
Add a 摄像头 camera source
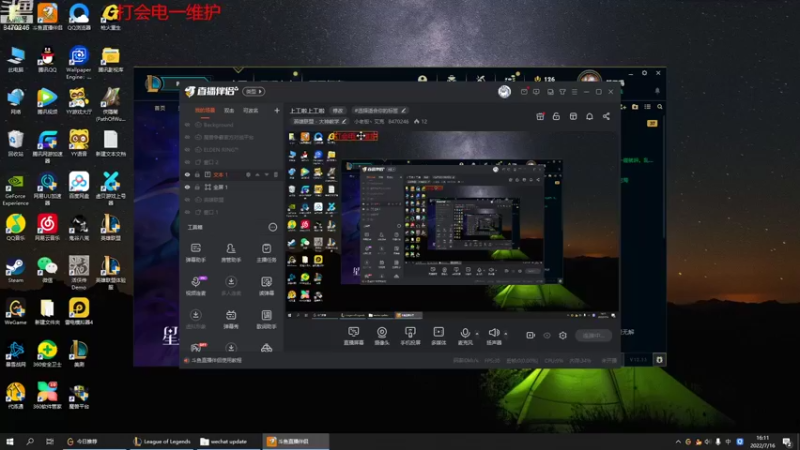pos(382,336)
